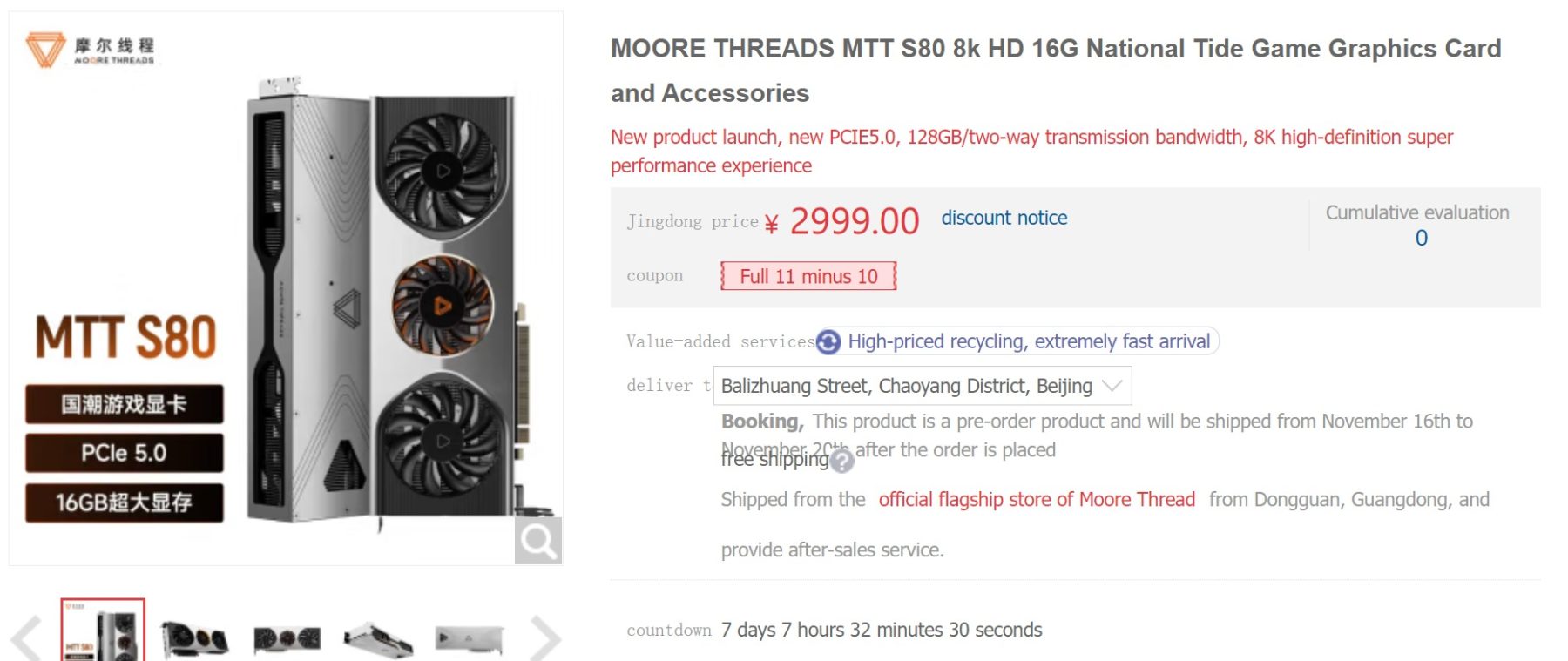Go to next thumbnails with right arrow
The width and height of the screenshot is (1568, 661).
(545, 638)
